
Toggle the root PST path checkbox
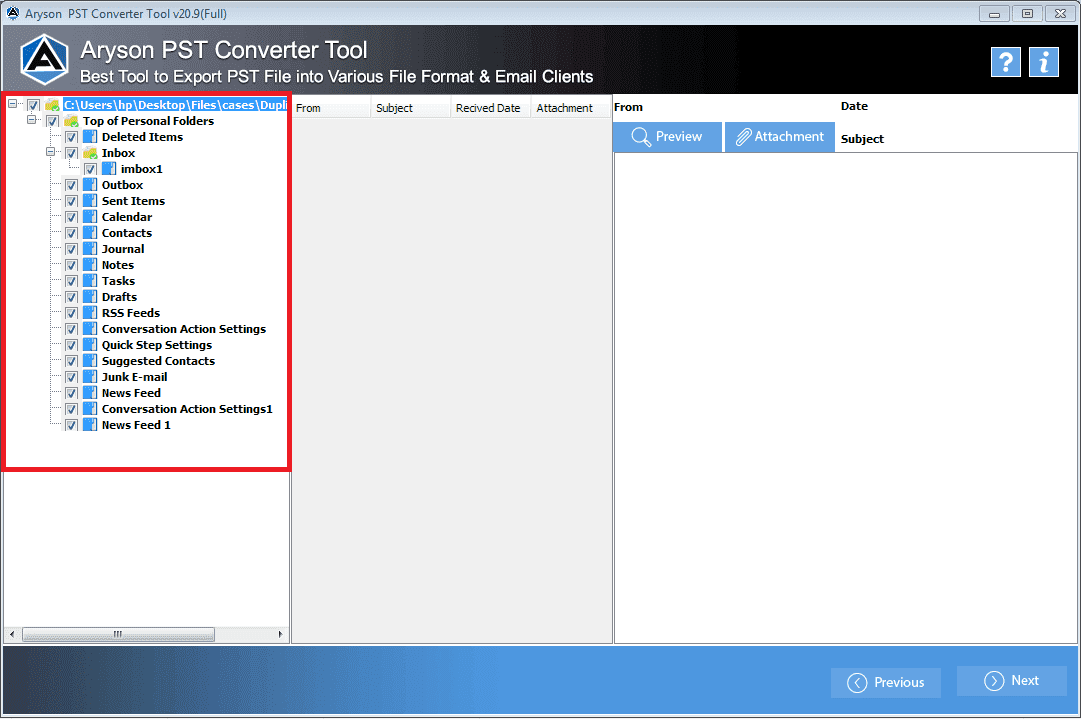click(33, 105)
